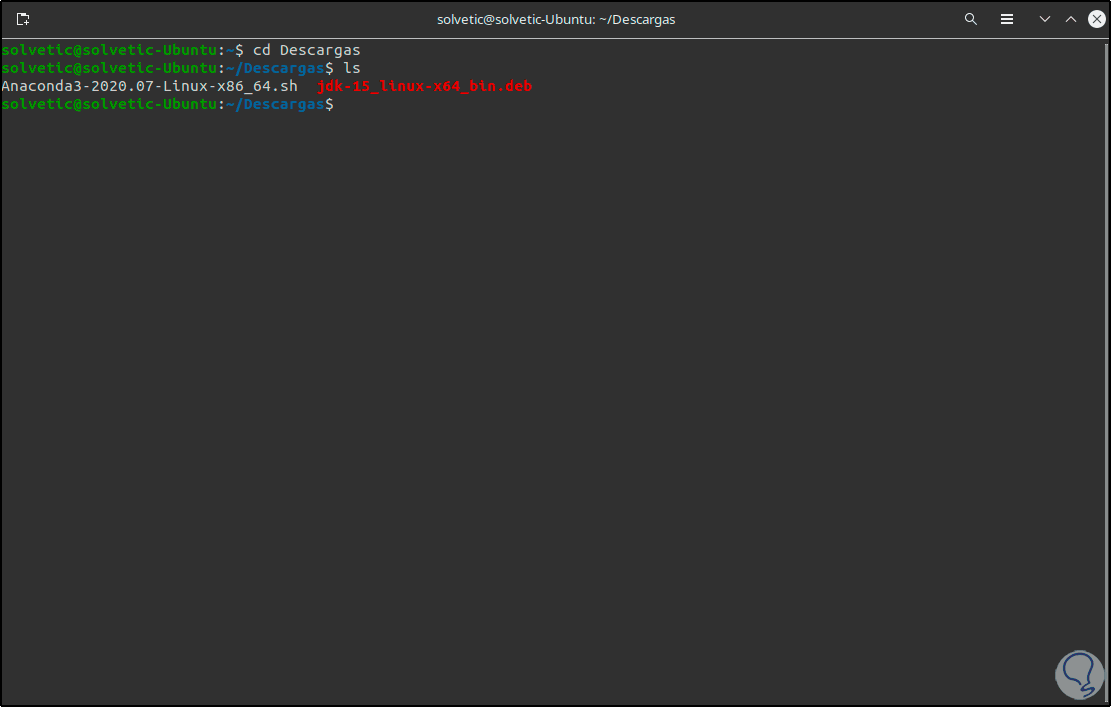The width and height of the screenshot is (1112, 707).
Task: Click the window title solvetic@solvetic-Ubuntu: ~/Descargas
Action: [556, 19]
